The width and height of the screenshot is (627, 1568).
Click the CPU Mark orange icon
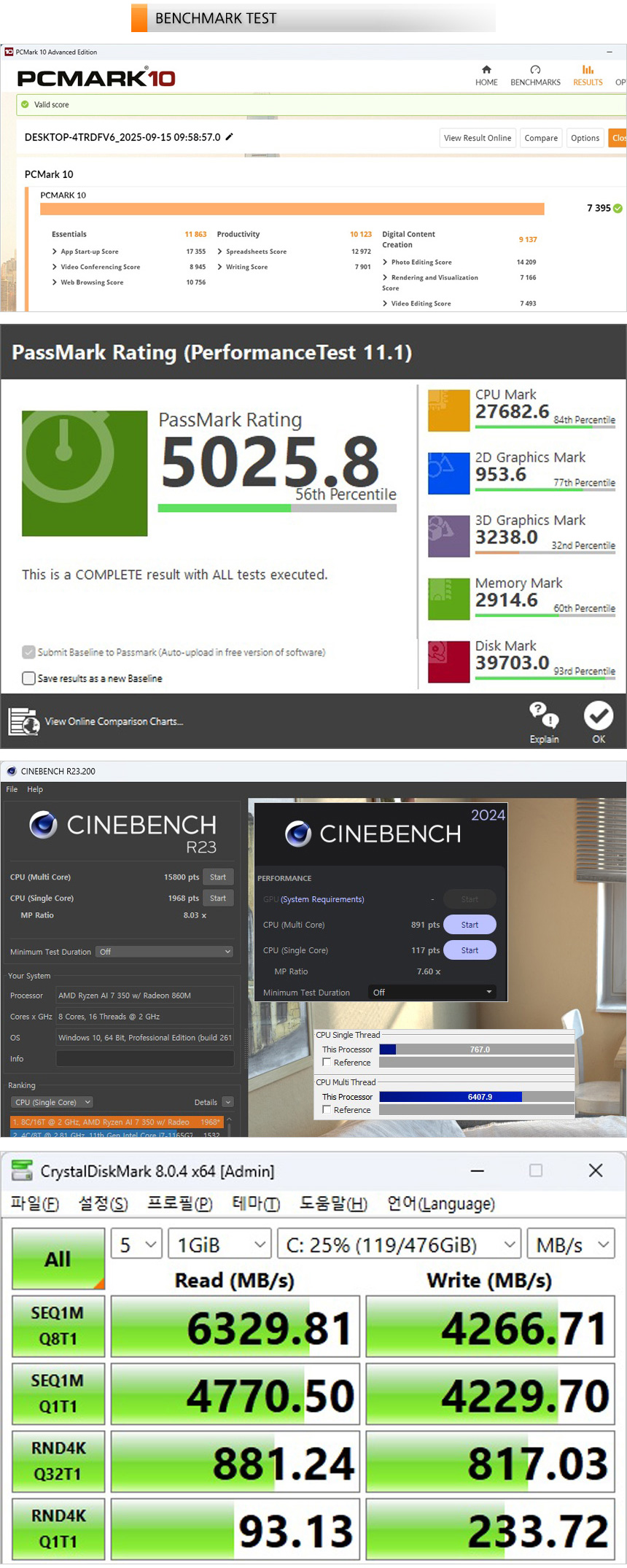[x=448, y=410]
